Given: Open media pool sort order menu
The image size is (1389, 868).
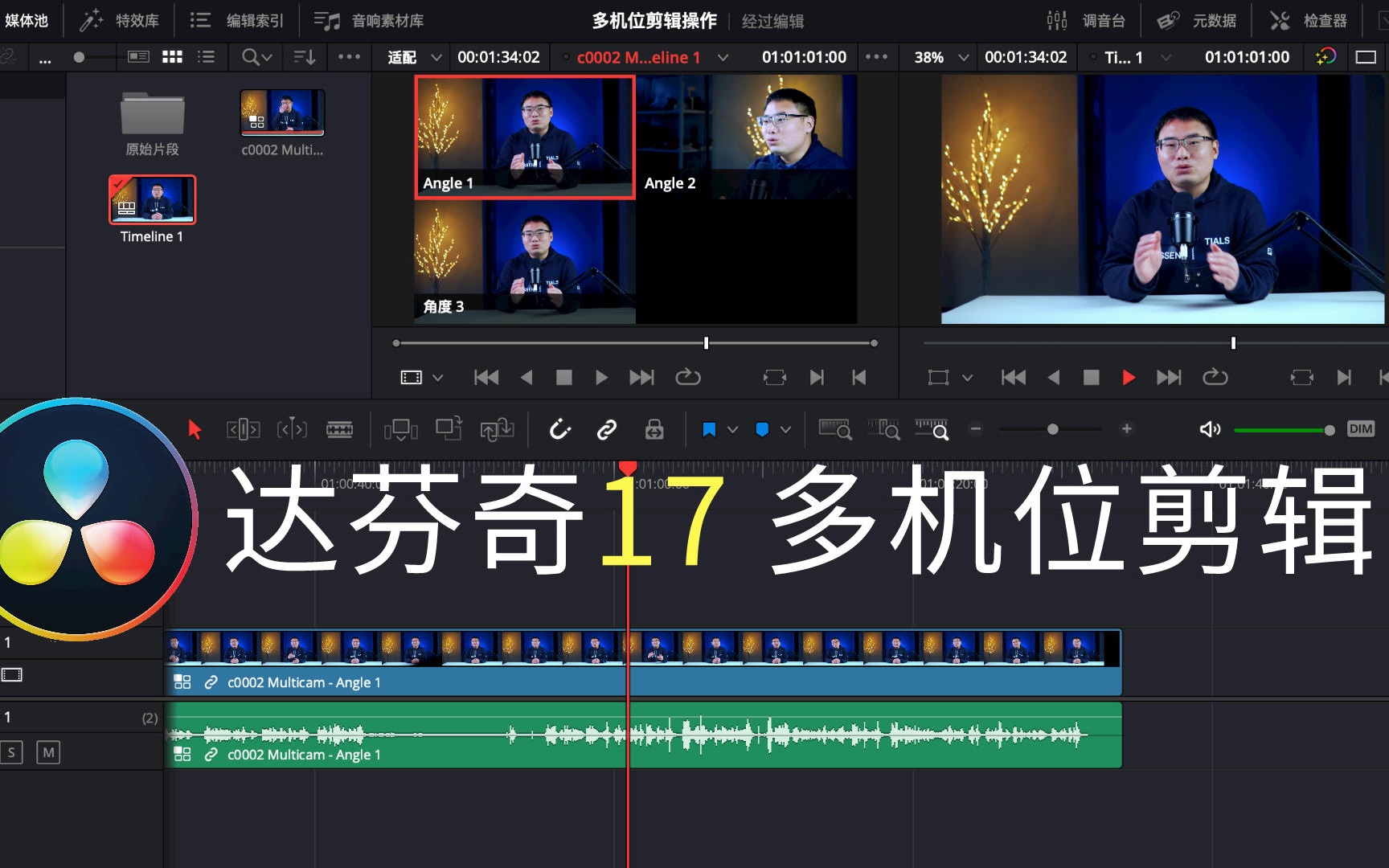Looking at the screenshot, I should coord(305,57).
